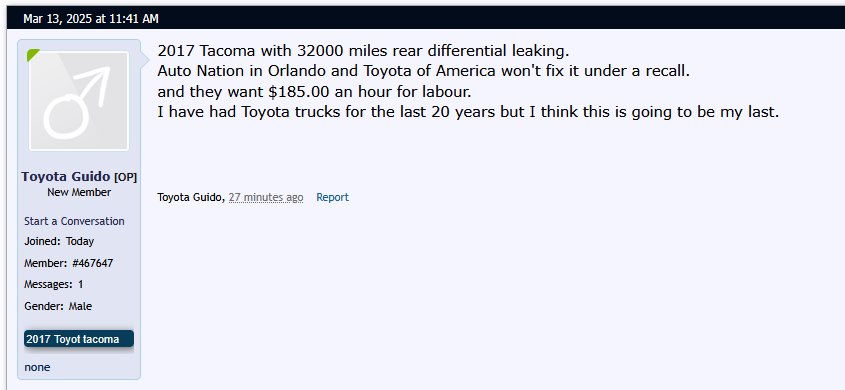Image resolution: width=845 pixels, height=390 pixels.
Task: Open the male-symbol default avatar image
Action: pos(79,101)
